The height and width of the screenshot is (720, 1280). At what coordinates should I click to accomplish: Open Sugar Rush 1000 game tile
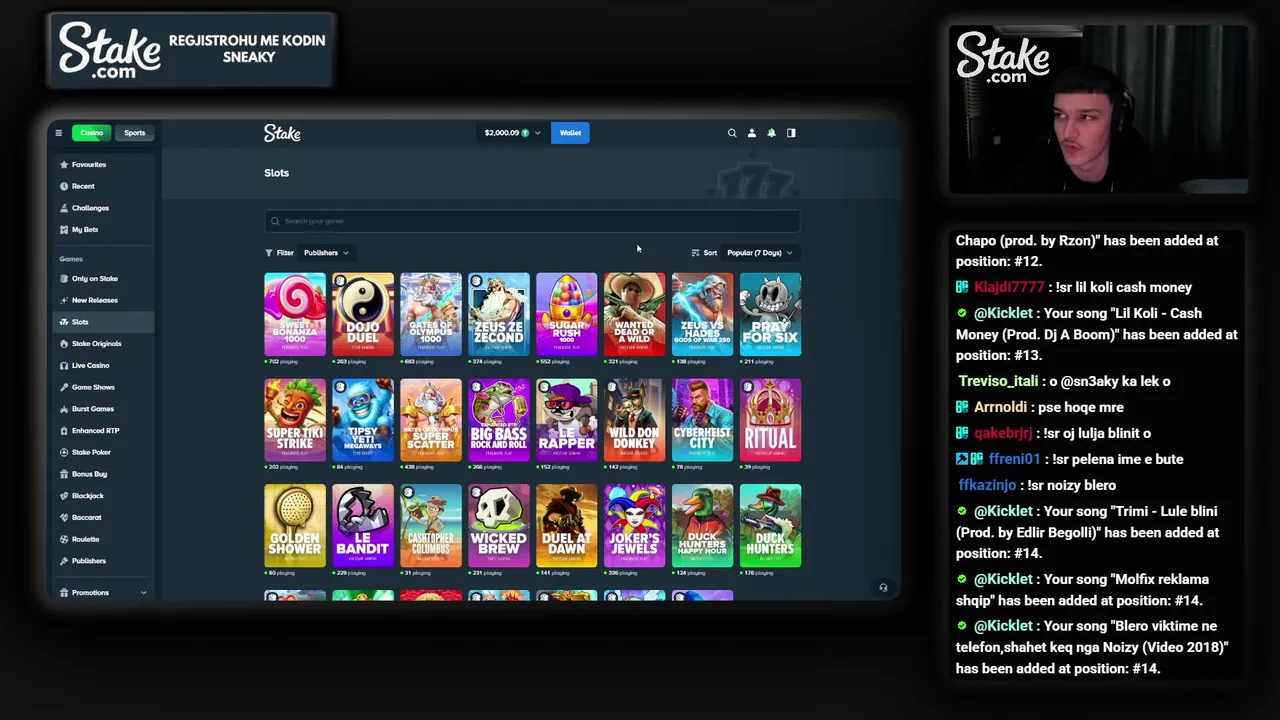pyautogui.click(x=567, y=314)
